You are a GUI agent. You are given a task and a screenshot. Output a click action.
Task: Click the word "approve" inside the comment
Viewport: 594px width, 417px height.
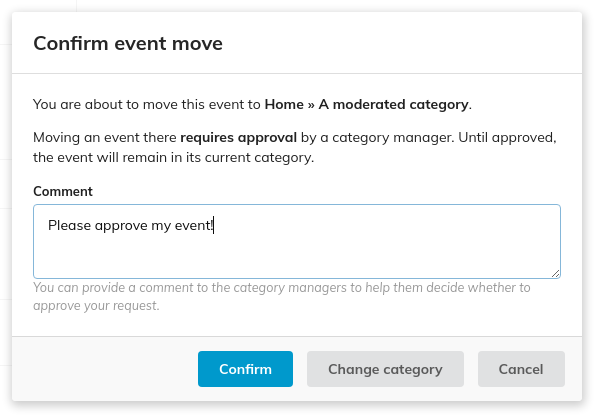pos(121,226)
